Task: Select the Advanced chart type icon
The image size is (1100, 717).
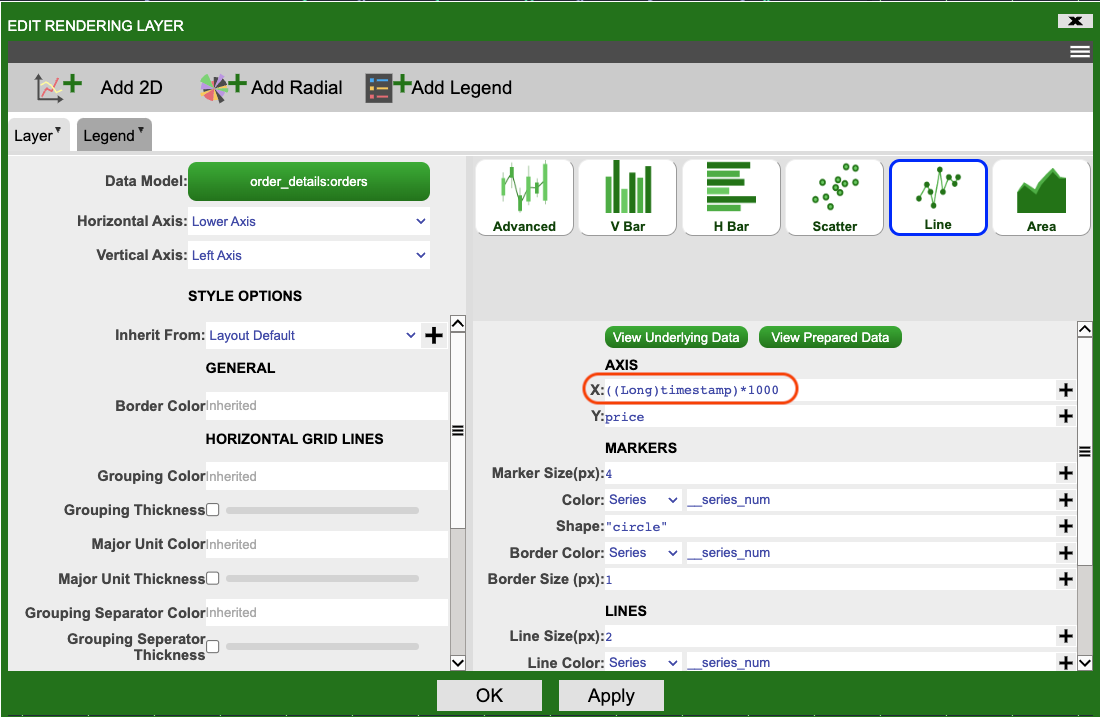Action: coord(524,197)
